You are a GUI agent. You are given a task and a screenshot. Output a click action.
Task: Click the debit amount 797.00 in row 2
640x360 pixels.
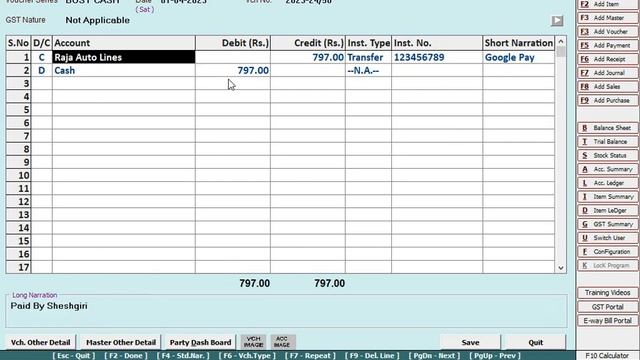[x=233, y=71]
